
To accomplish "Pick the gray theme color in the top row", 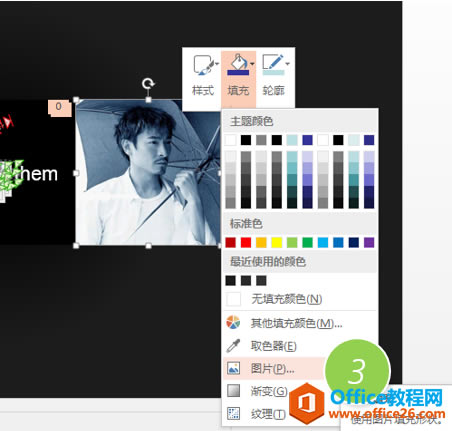I will coord(261,140).
